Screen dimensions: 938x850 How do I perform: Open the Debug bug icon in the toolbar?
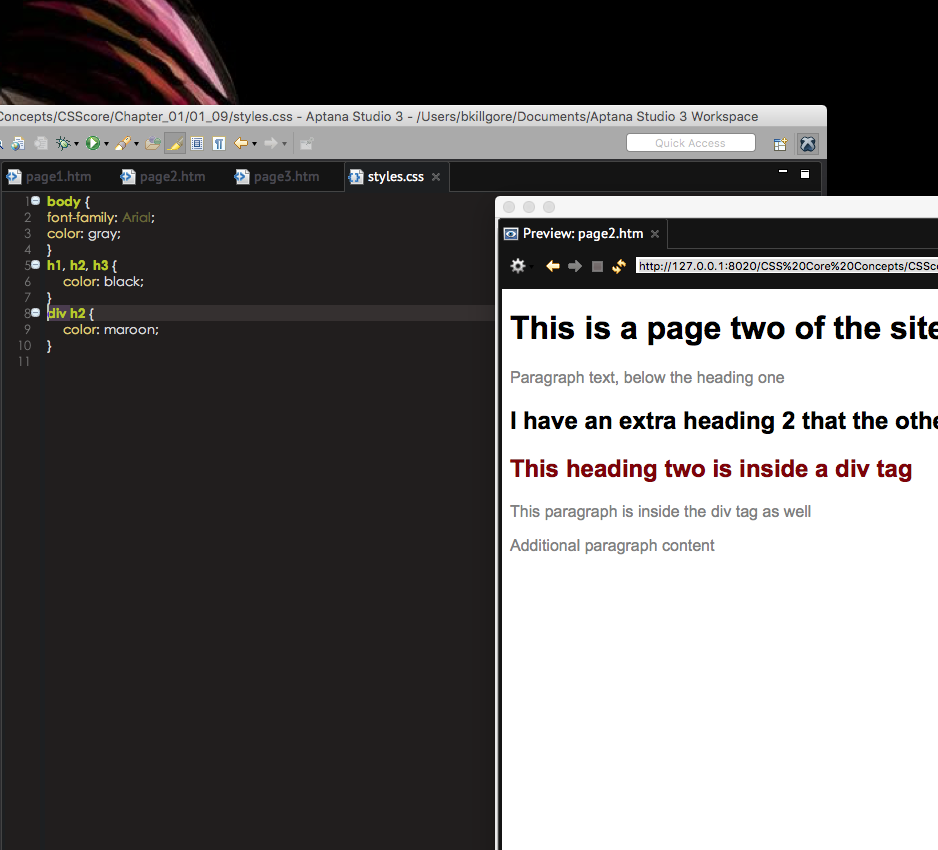(x=63, y=143)
